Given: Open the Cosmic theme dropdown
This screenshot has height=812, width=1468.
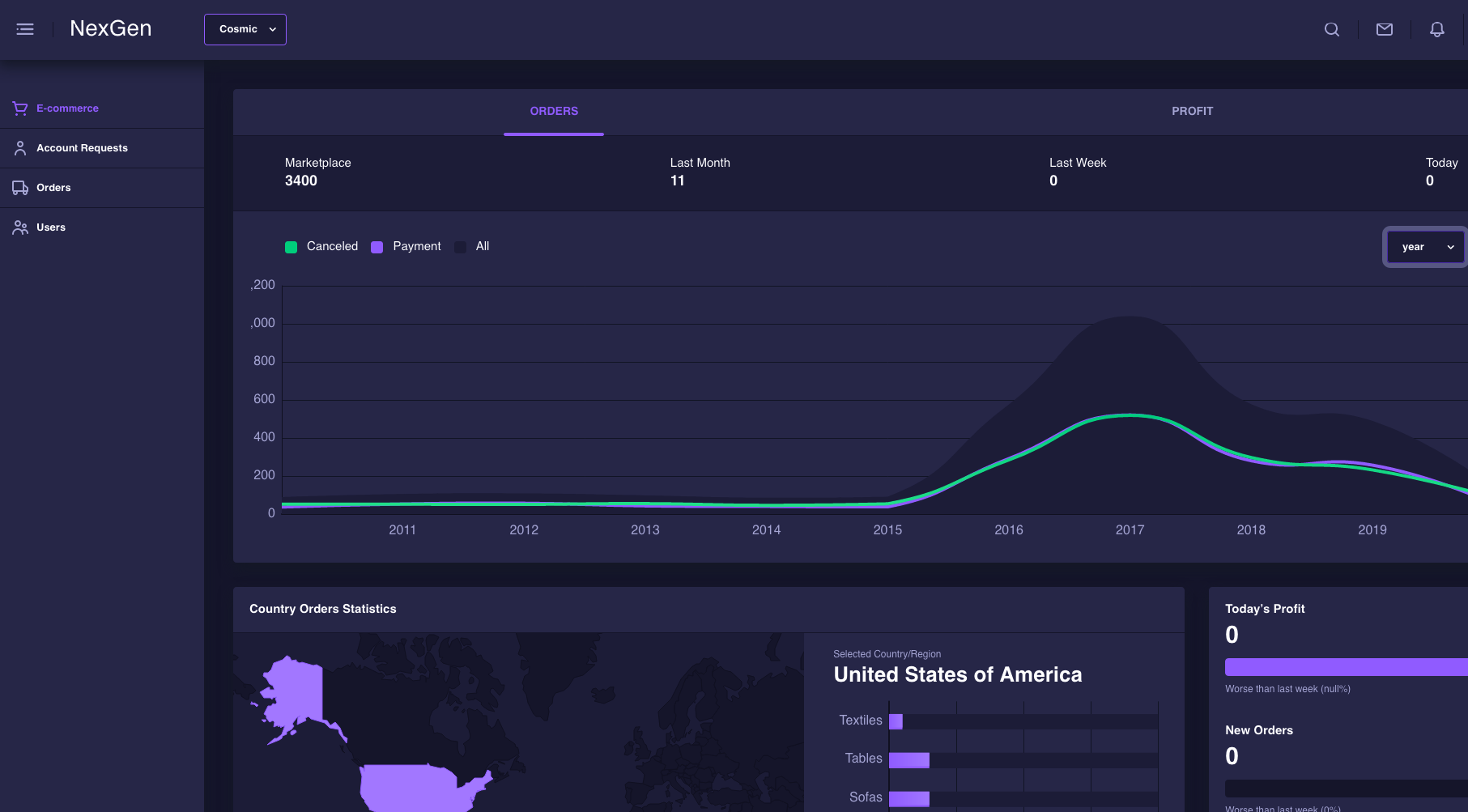Looking at the screenshot, I should (x=245, y=29).
